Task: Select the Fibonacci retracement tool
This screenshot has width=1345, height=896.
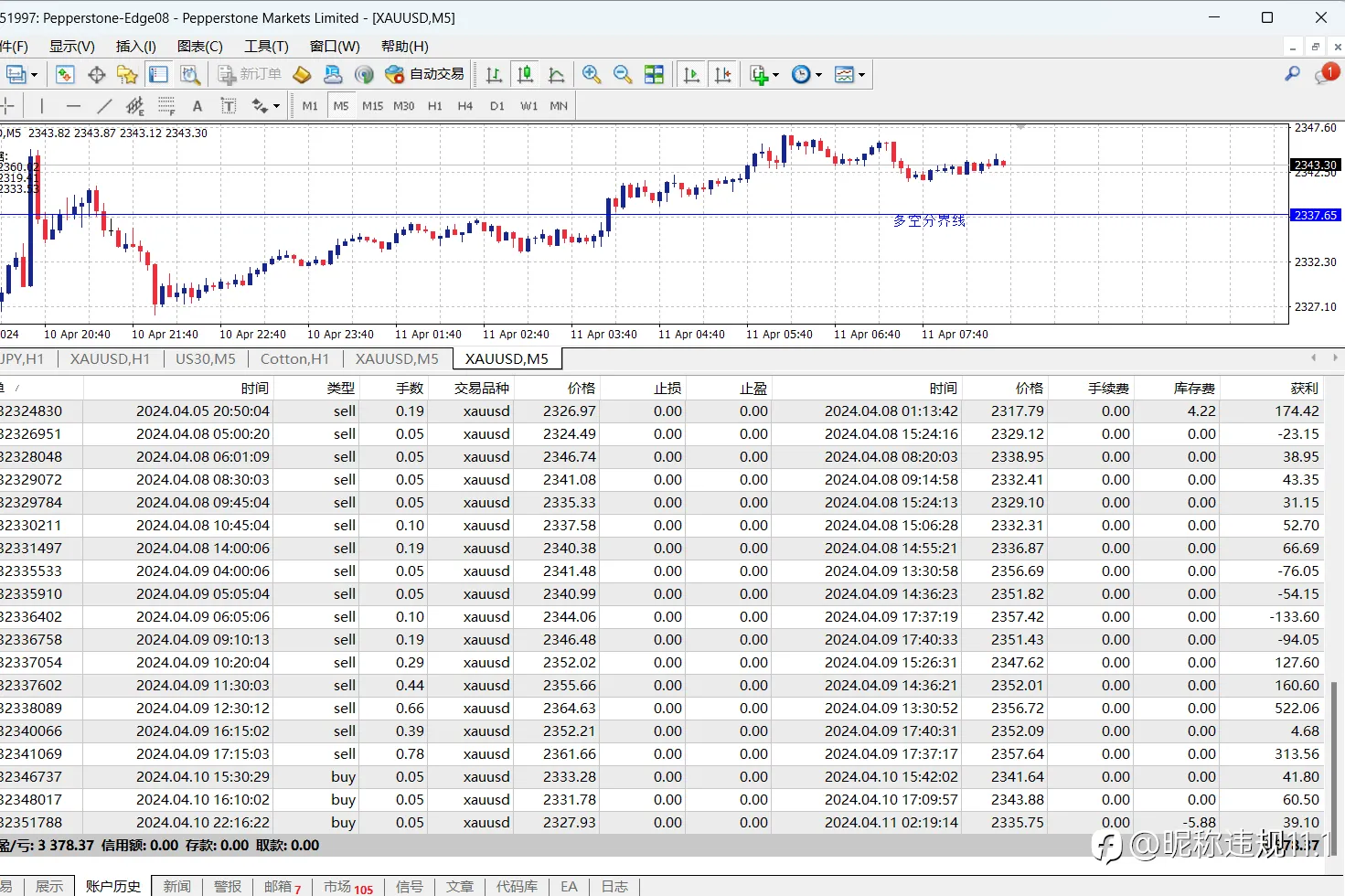Action: tap(166, 106)
